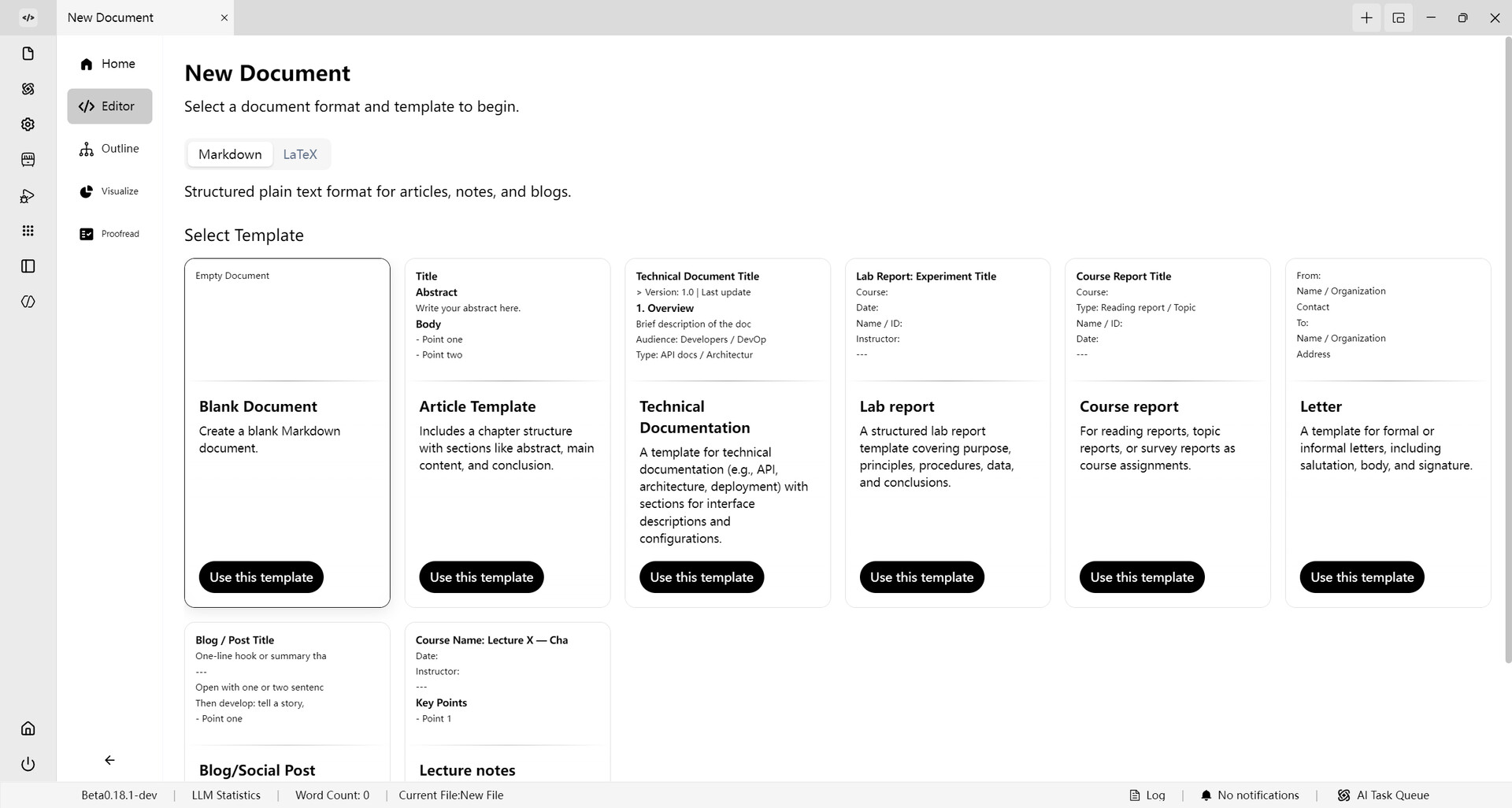Open the apps grid icon in left rail
1512x808 pixels.
tap(28, 231)
